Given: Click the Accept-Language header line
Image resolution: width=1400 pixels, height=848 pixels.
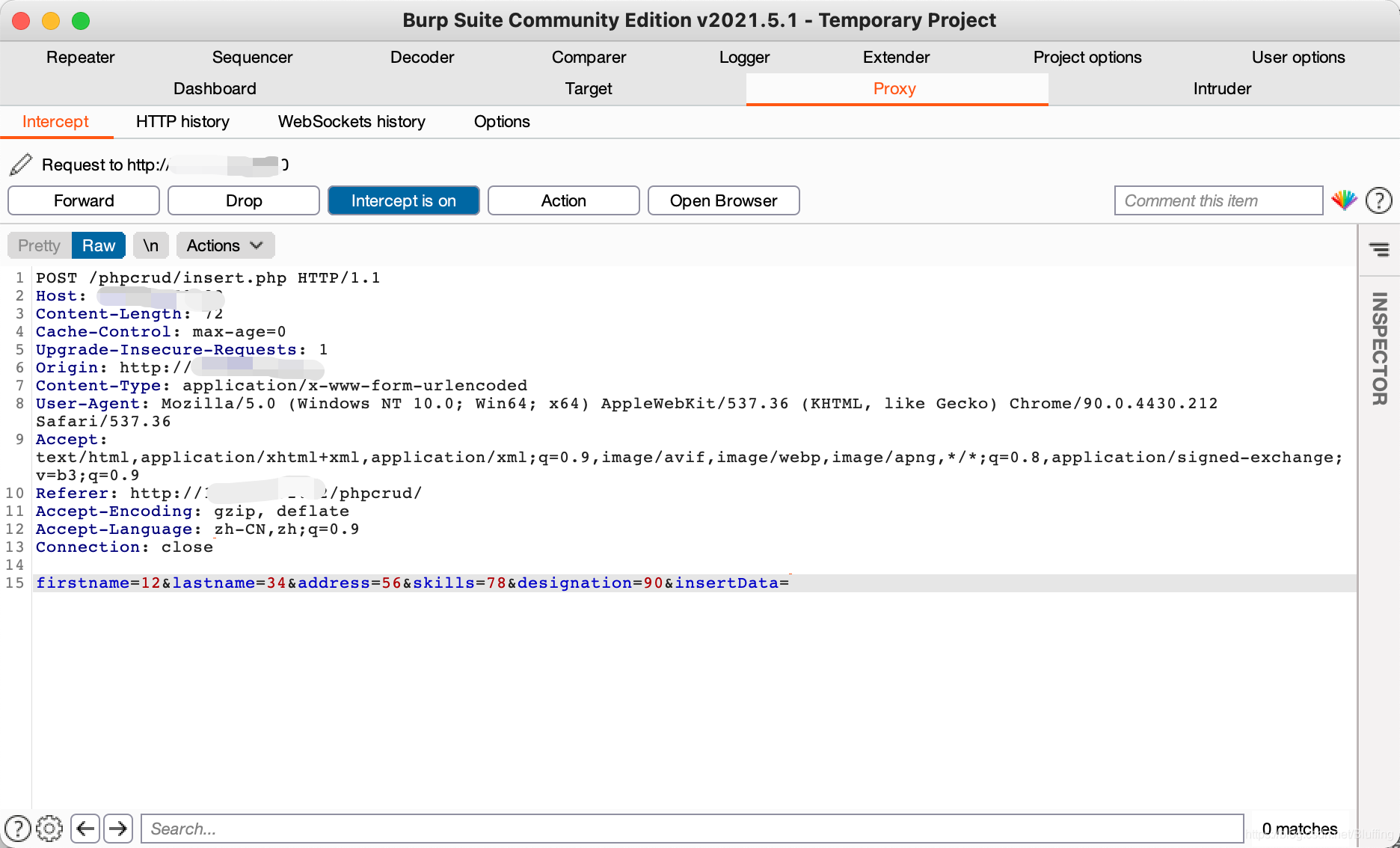Looking at the screenshot, I should (x=197, y=529).
